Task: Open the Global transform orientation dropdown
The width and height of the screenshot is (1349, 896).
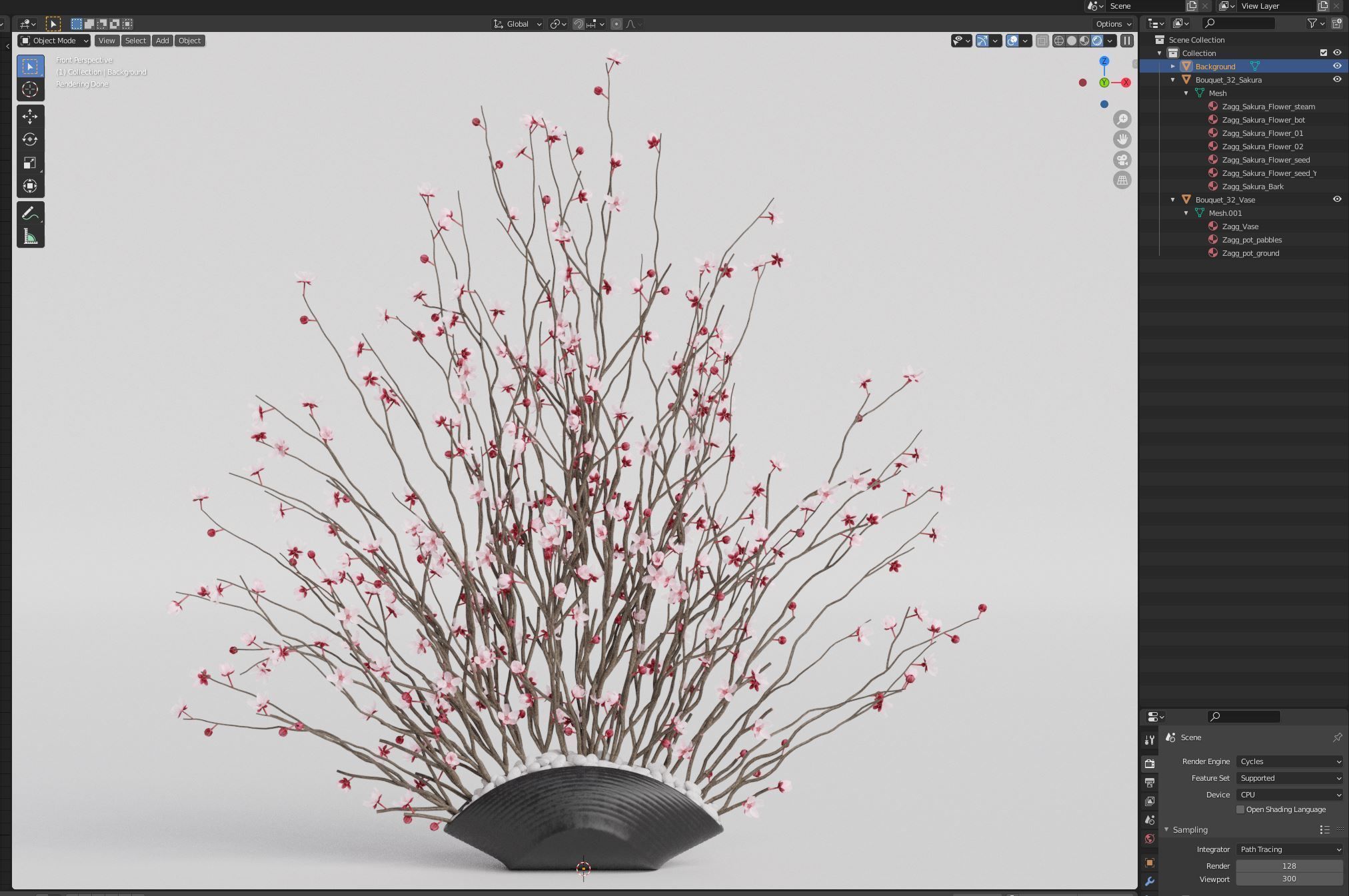Action: coord(517,24)
